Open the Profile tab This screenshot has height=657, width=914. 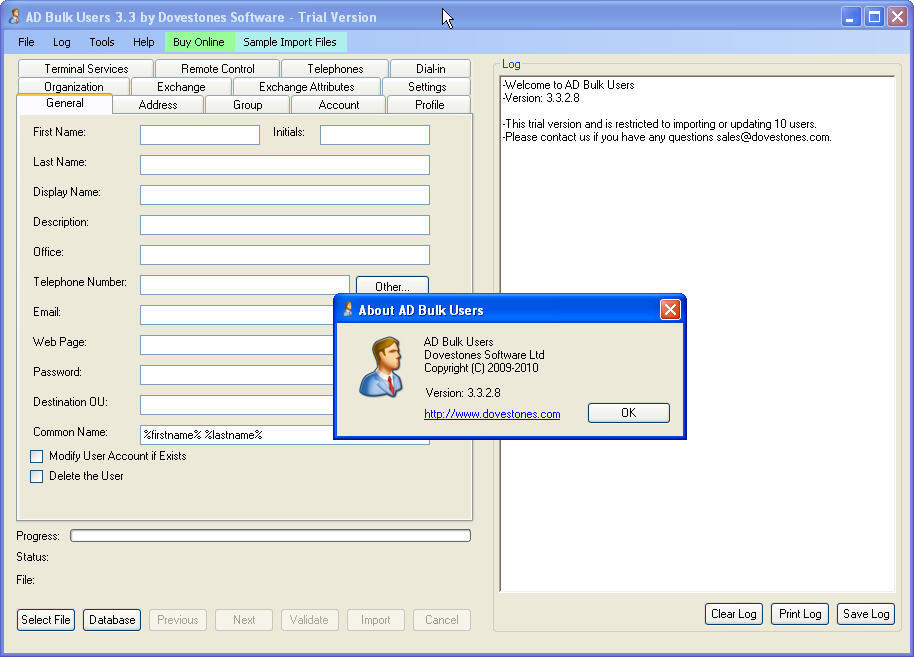coord(430,105)
